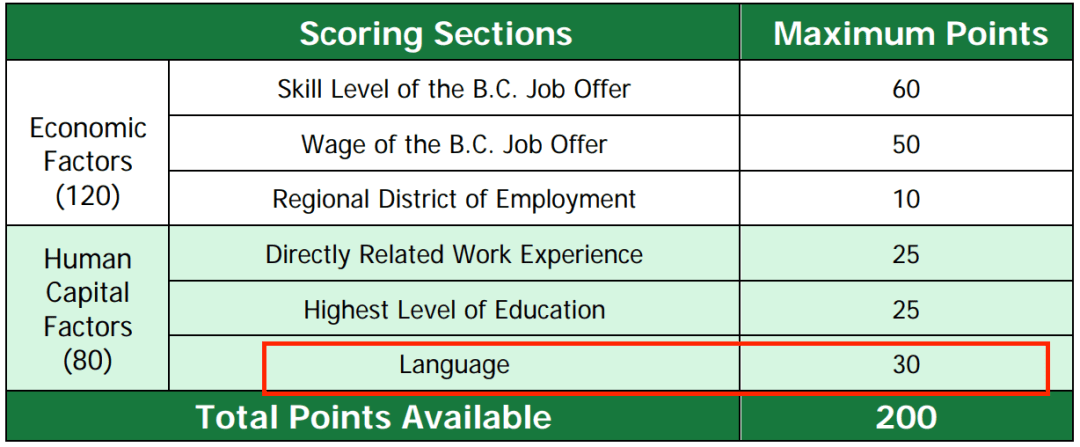Viewport: 1080px width, 447px height.
Task: Select the 25 points for Work Experience
Action: 906,254
